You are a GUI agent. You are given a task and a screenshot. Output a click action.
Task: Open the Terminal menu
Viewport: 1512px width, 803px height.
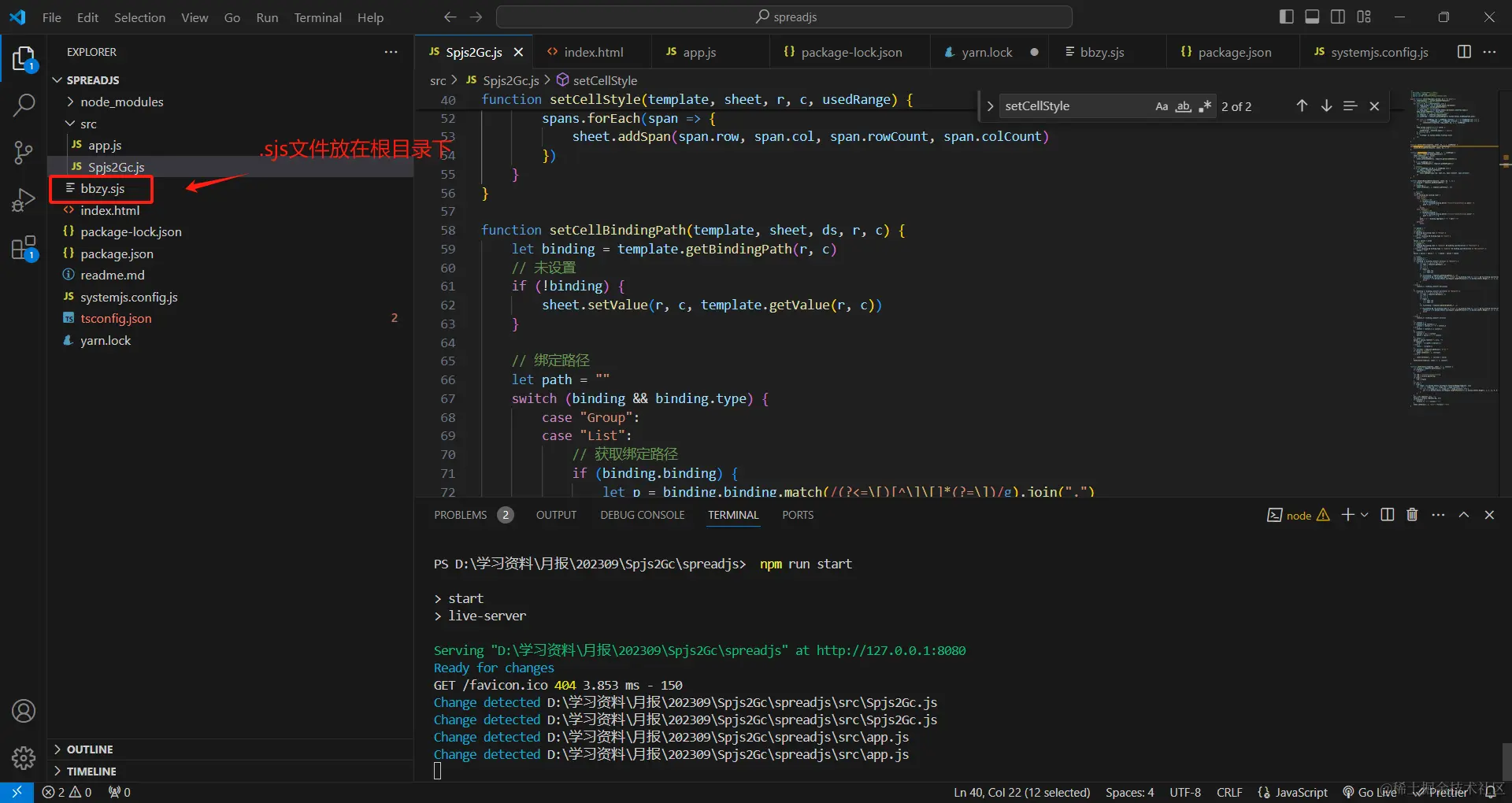(317, 17)
